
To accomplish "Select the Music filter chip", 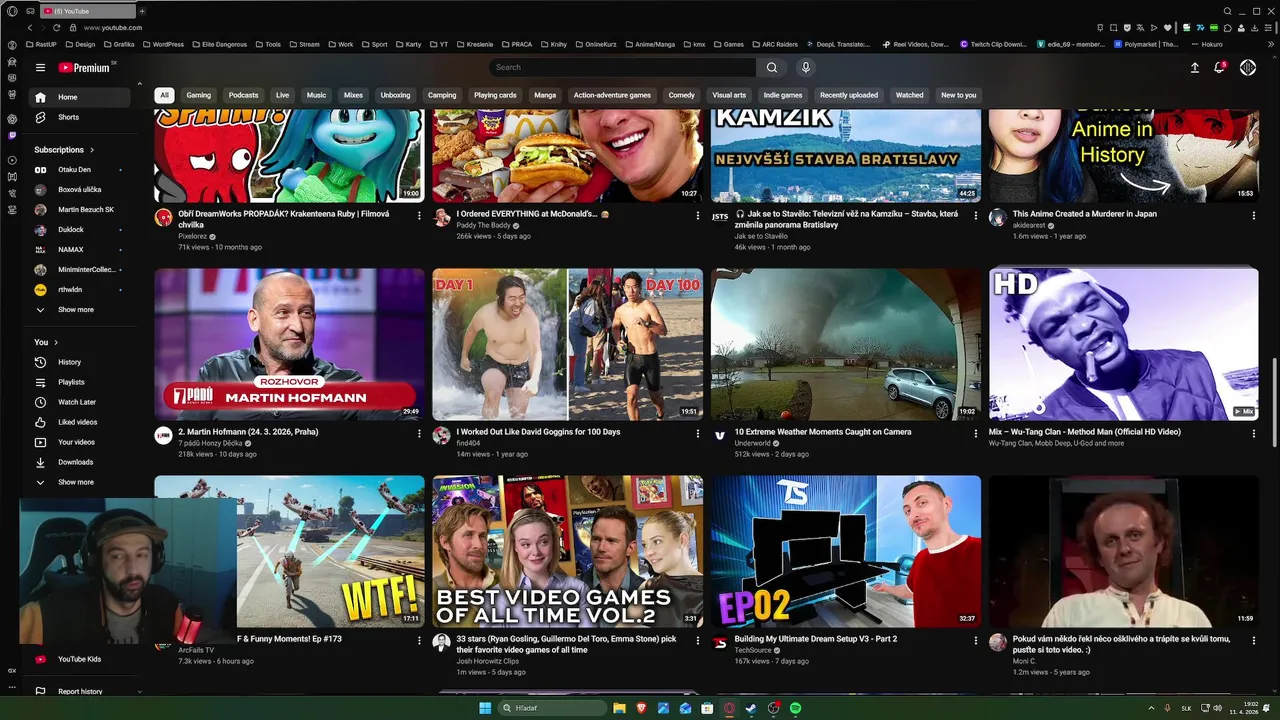I will click(316, 95).
